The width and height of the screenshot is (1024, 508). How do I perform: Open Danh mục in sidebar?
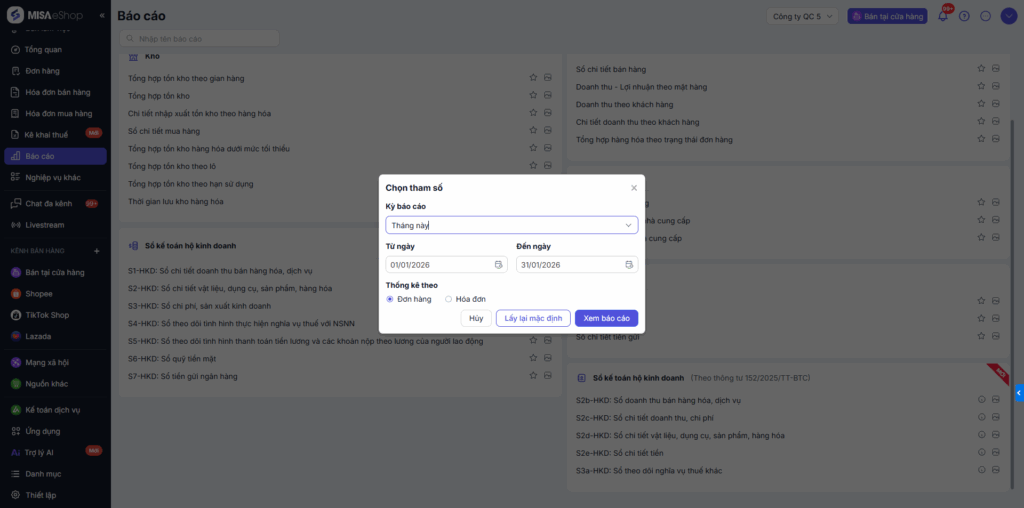click(x=56, y=473)
